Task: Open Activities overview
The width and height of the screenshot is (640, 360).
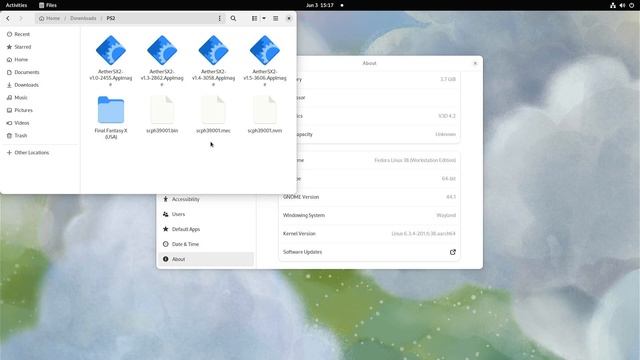Action: tap(16, 5)
